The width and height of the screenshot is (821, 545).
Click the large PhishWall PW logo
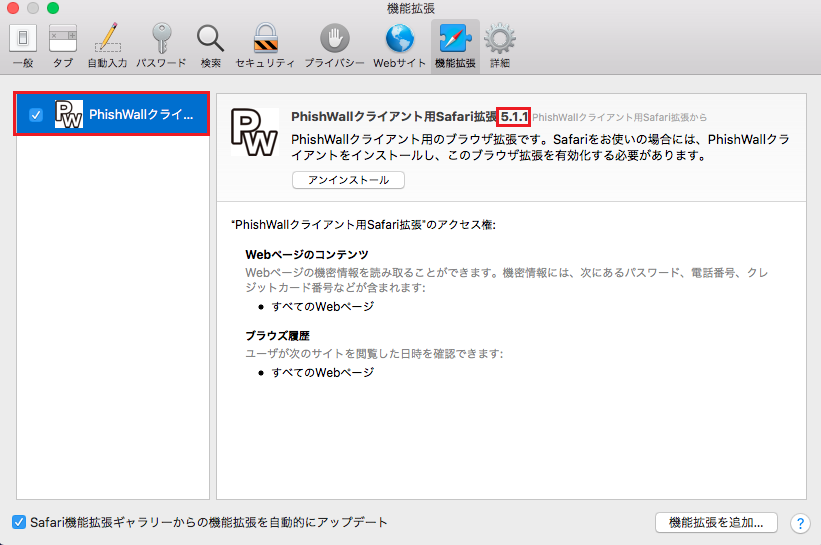pyautogui.click(x=254, y=132)
